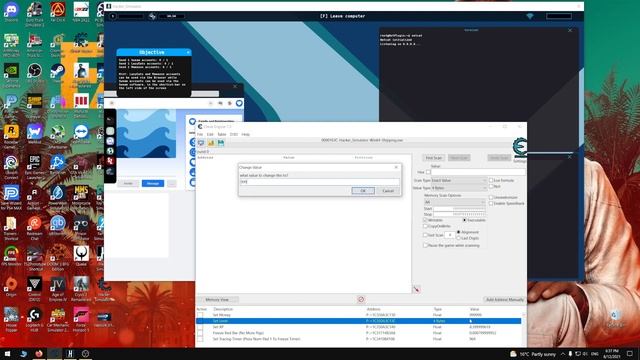Select the Last Digits radio button
Viewport: 640px width, 360px height.
coord(458,238)
